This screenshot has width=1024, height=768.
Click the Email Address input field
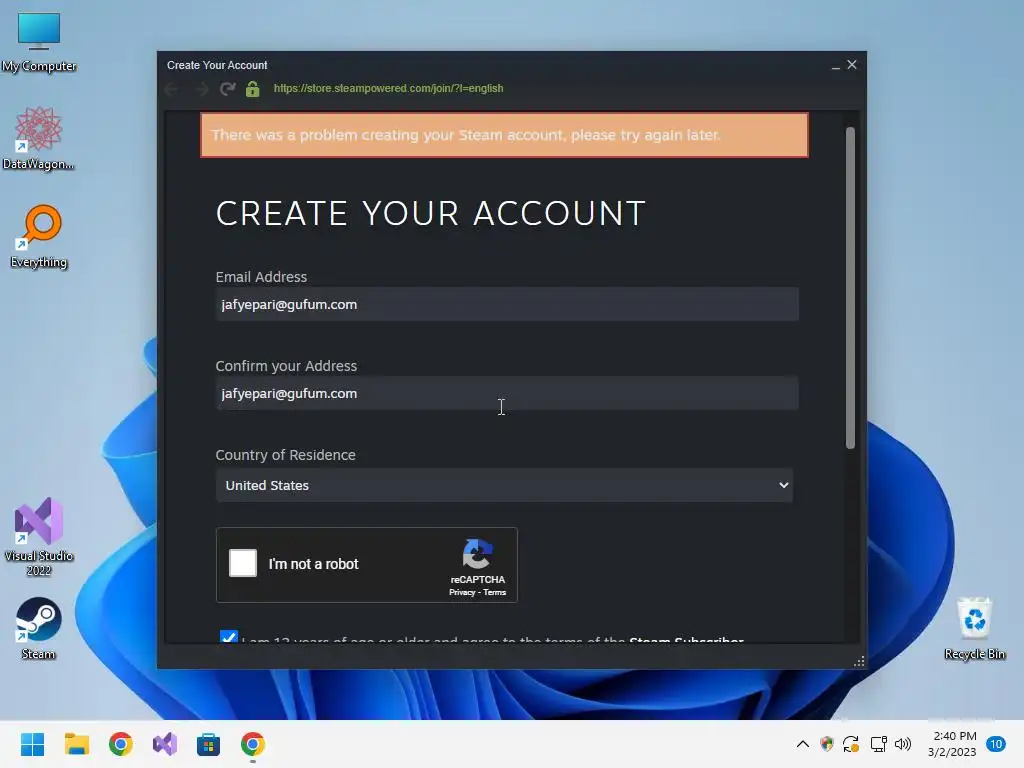coord(507,304)
